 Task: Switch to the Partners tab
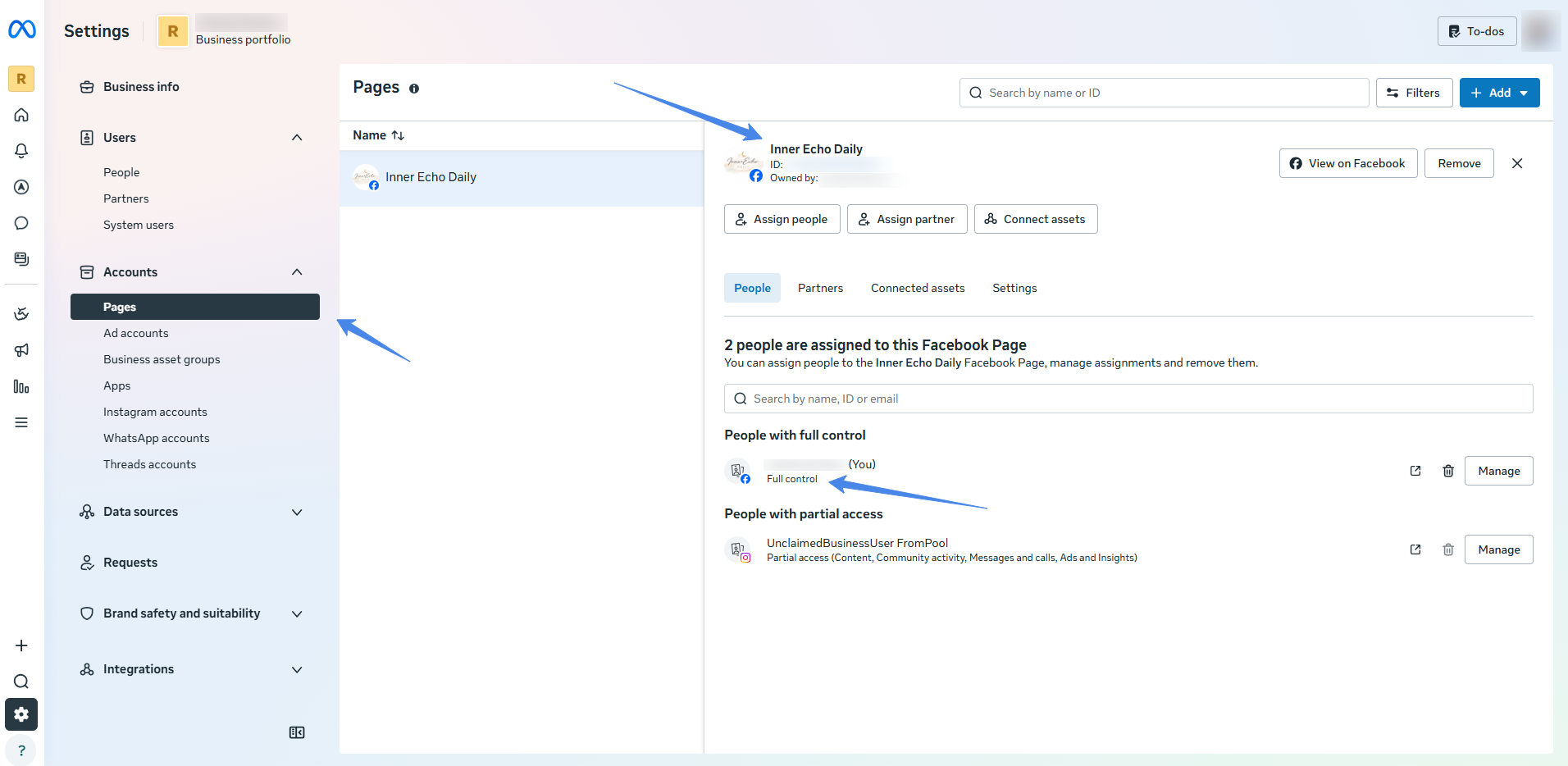[x=820, y=288]
